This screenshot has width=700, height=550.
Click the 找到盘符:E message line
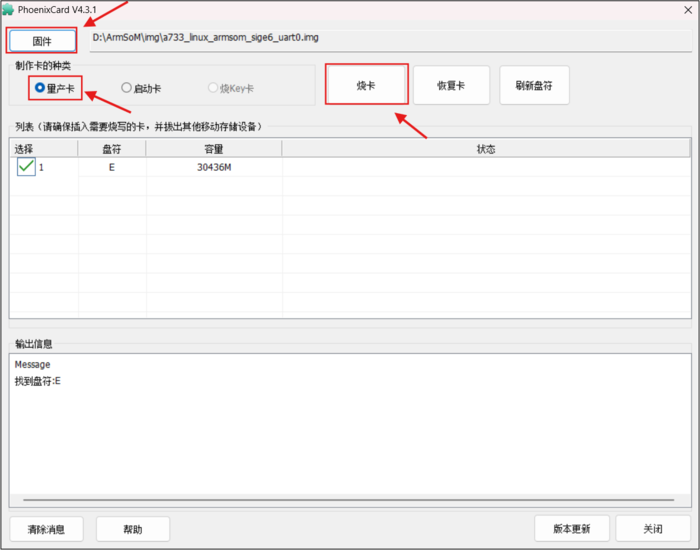(x=38, y=381)
